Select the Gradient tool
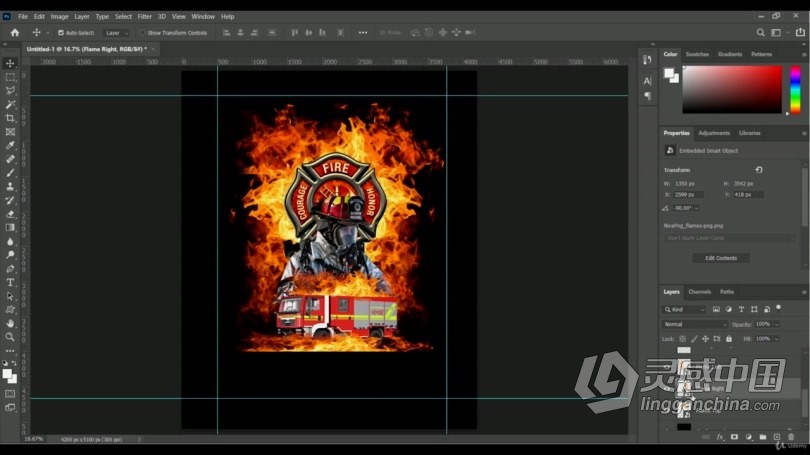This screenshot has width=810, height=455. point(10,227)
